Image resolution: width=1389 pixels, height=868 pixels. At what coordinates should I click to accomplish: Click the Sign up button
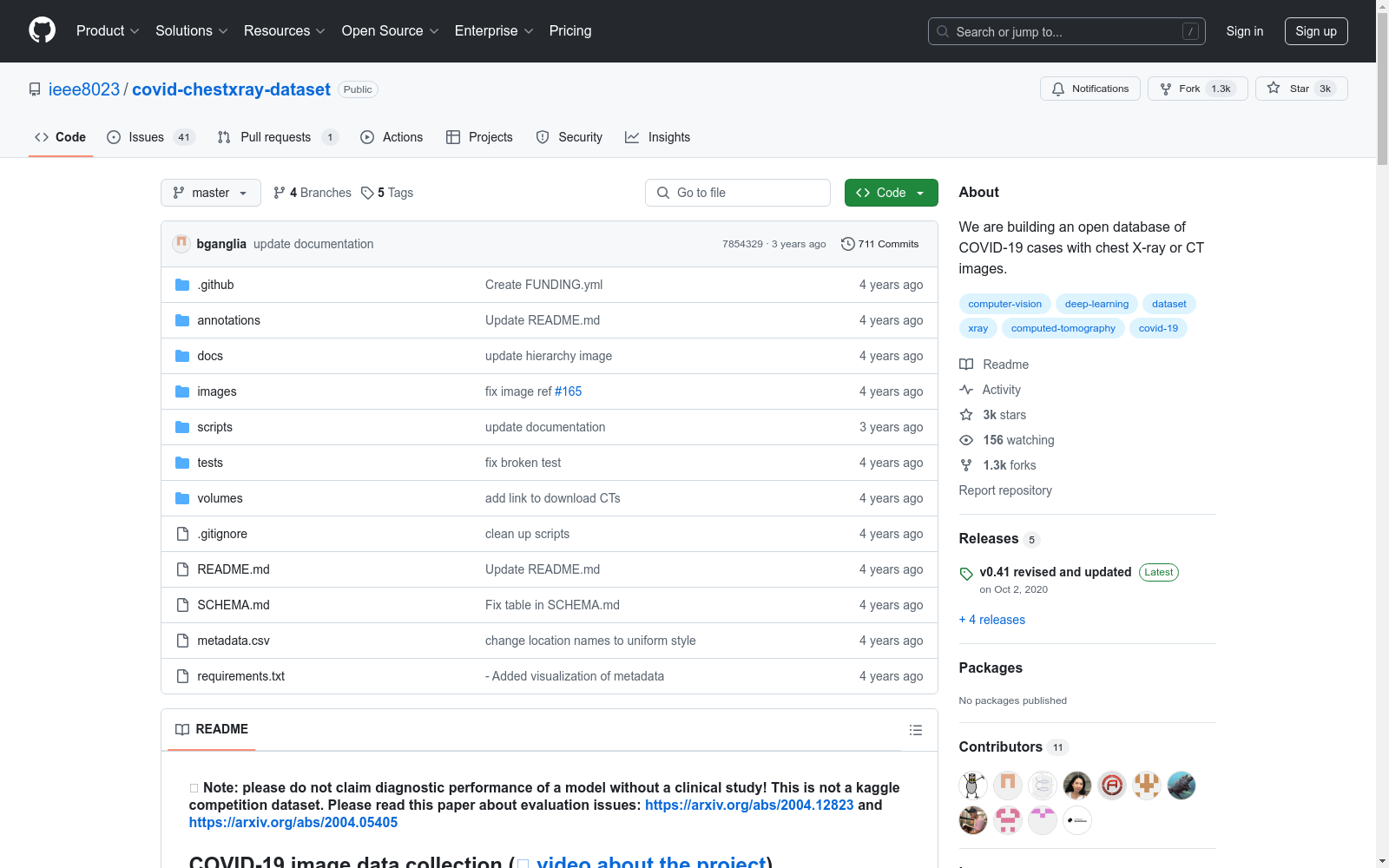[x=1316, y=31]
